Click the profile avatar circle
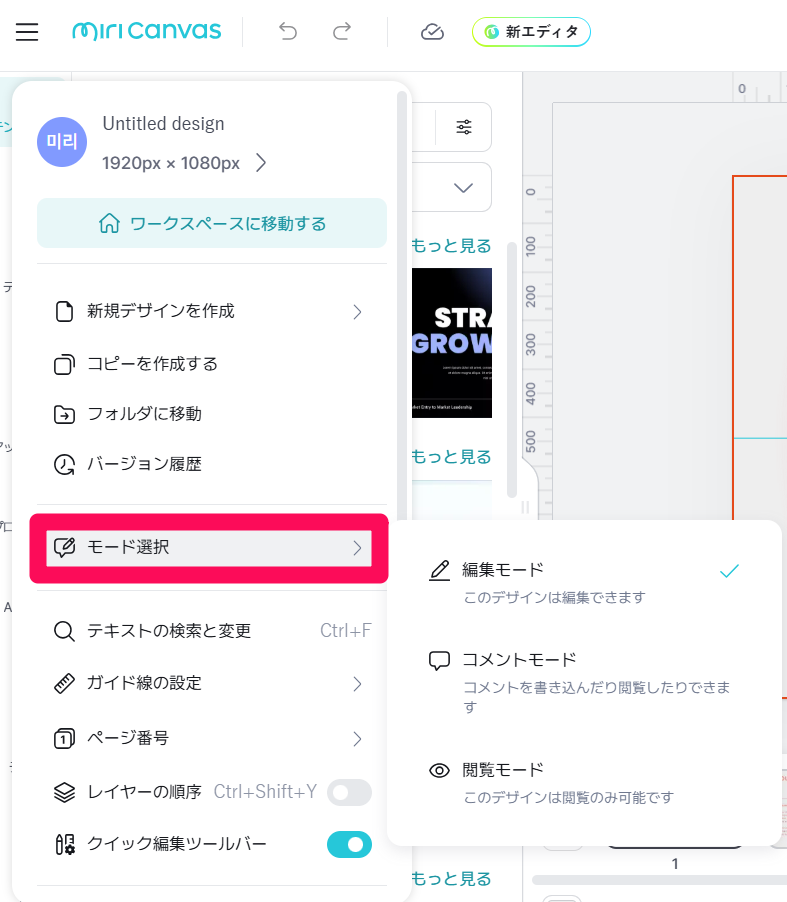Image resolution: width=787 pixels, height=902 pixels. (x=62, y=142)
